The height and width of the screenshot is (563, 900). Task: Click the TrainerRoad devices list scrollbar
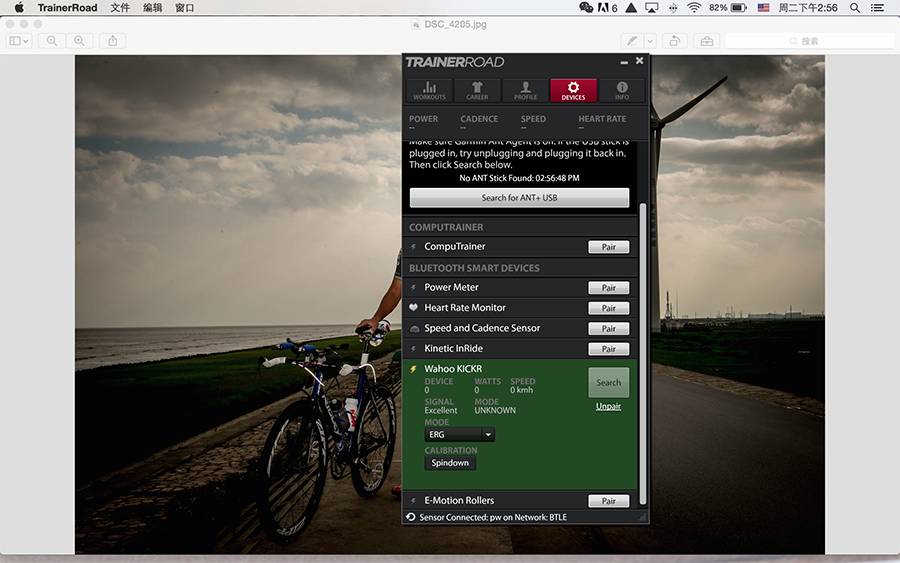click(x=643, y=354)
